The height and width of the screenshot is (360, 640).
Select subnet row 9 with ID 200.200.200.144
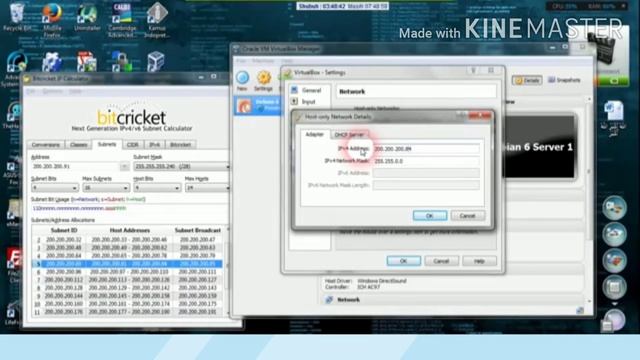[127, 296]
